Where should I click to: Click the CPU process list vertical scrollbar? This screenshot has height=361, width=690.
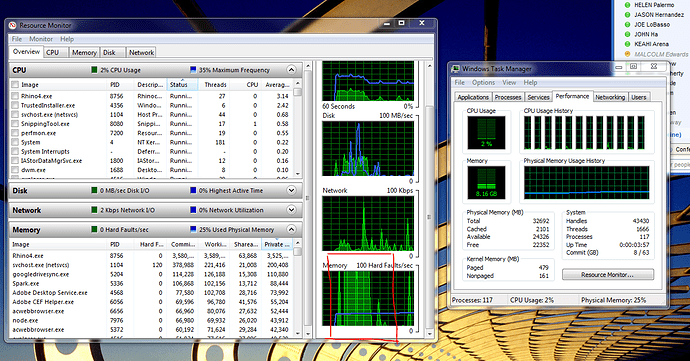[297, 128]
